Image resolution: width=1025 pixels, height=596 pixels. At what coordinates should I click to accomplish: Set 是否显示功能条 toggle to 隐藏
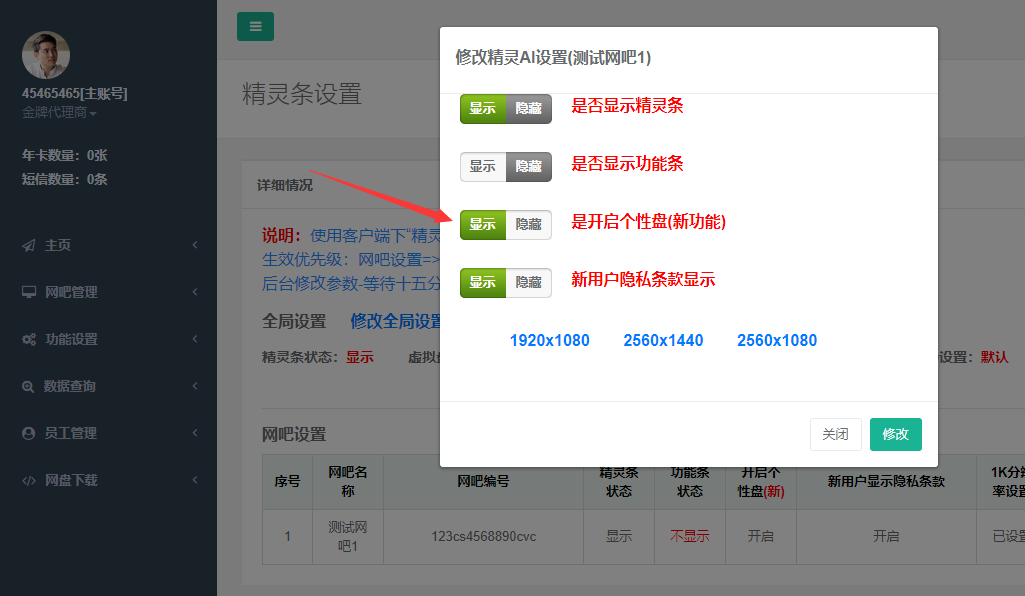tap(529, 167)
